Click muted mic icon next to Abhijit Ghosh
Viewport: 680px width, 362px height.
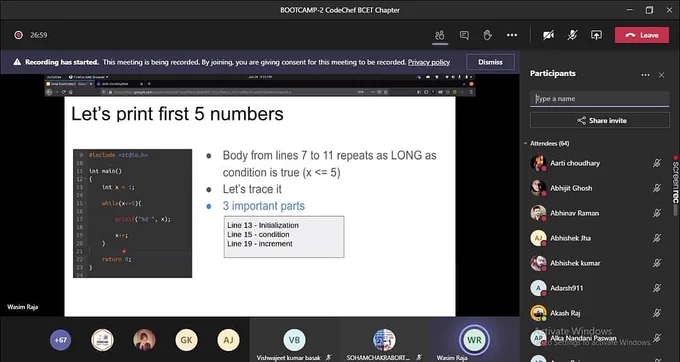(x=657, y=188)
